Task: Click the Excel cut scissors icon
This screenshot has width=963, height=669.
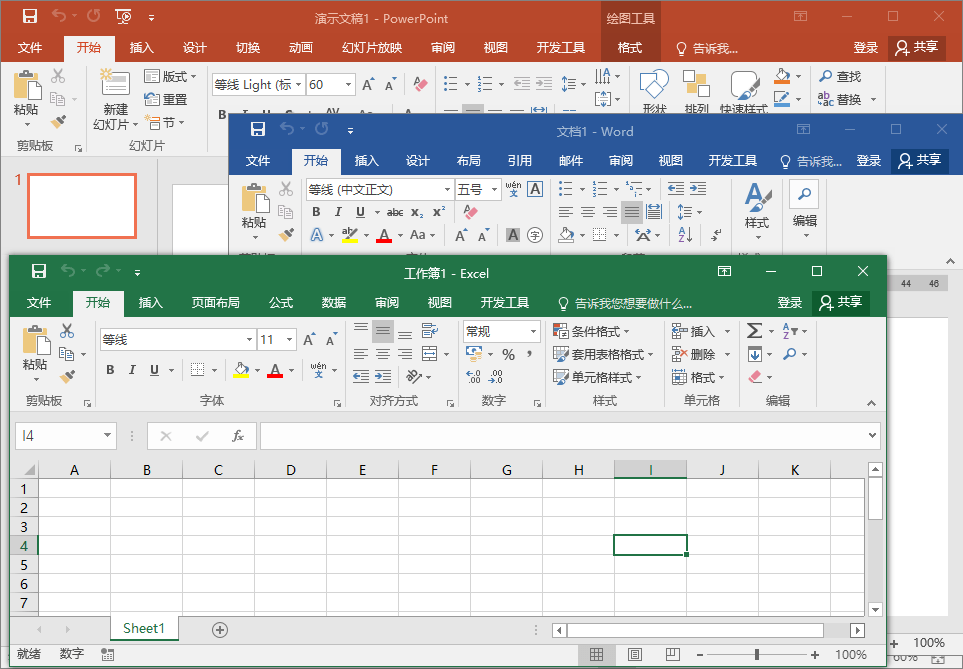Action: [x=67, y=331]
